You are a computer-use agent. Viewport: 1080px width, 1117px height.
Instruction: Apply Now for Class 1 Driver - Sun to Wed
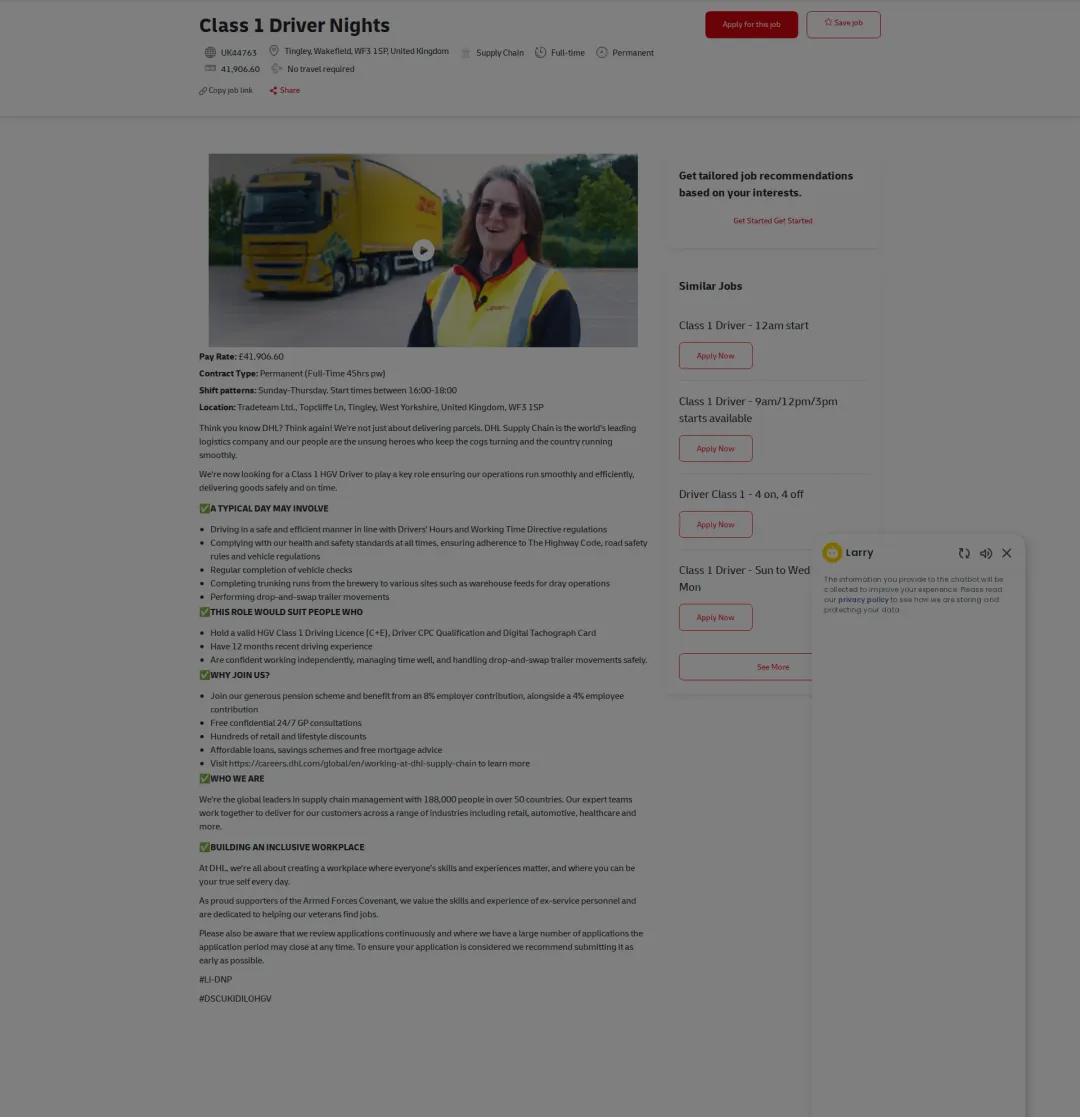pyautogui.click(x=715, y=617)
